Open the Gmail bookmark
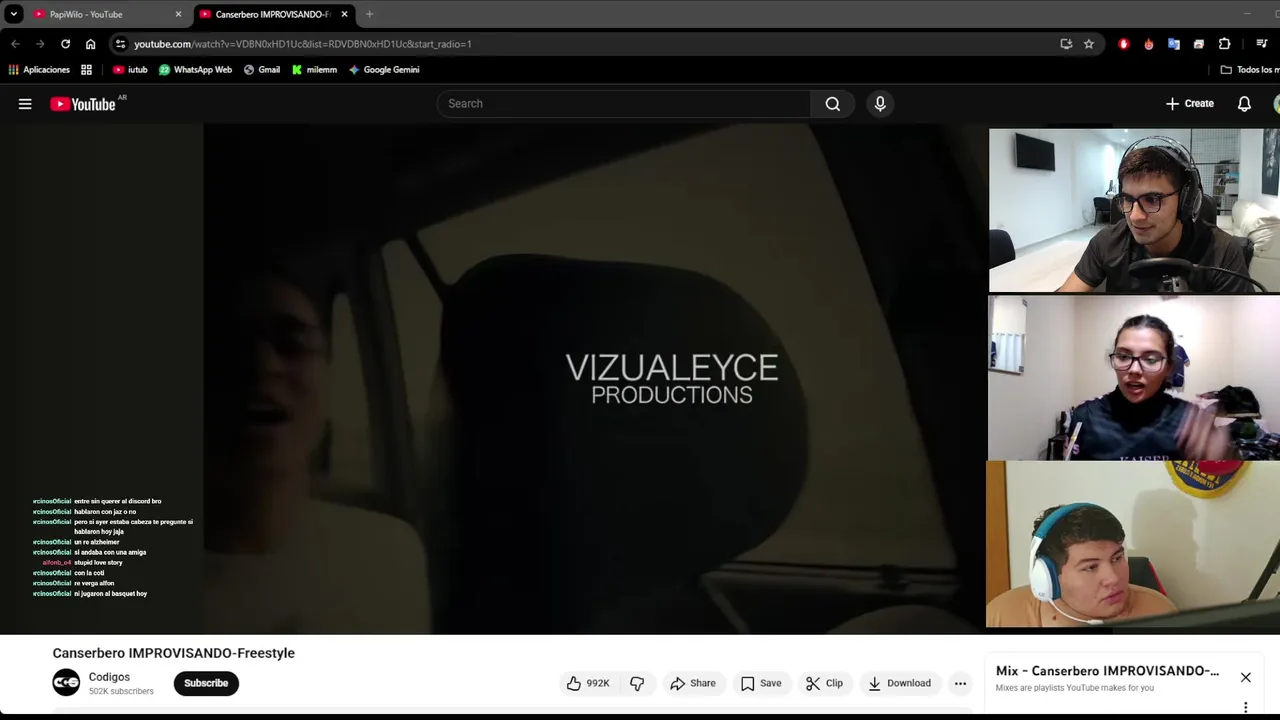Image resolution: width=1280 pixels, height=720 pixels. 261,70
